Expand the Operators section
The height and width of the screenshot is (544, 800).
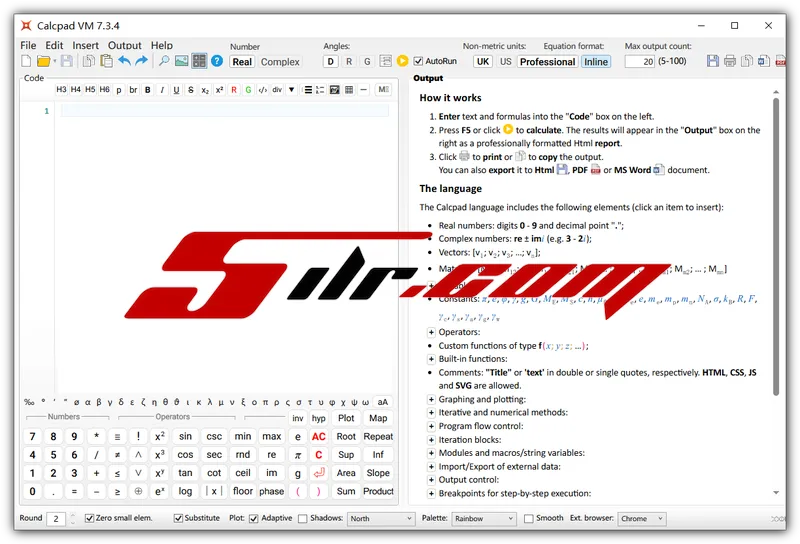pyautogui.click(x=431, y=332)
